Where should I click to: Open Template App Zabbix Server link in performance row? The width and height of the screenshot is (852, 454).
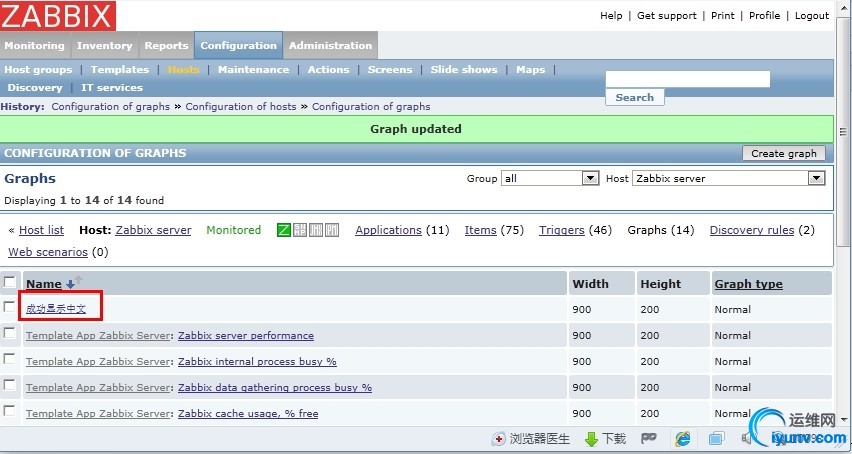[x=98, y=336]
